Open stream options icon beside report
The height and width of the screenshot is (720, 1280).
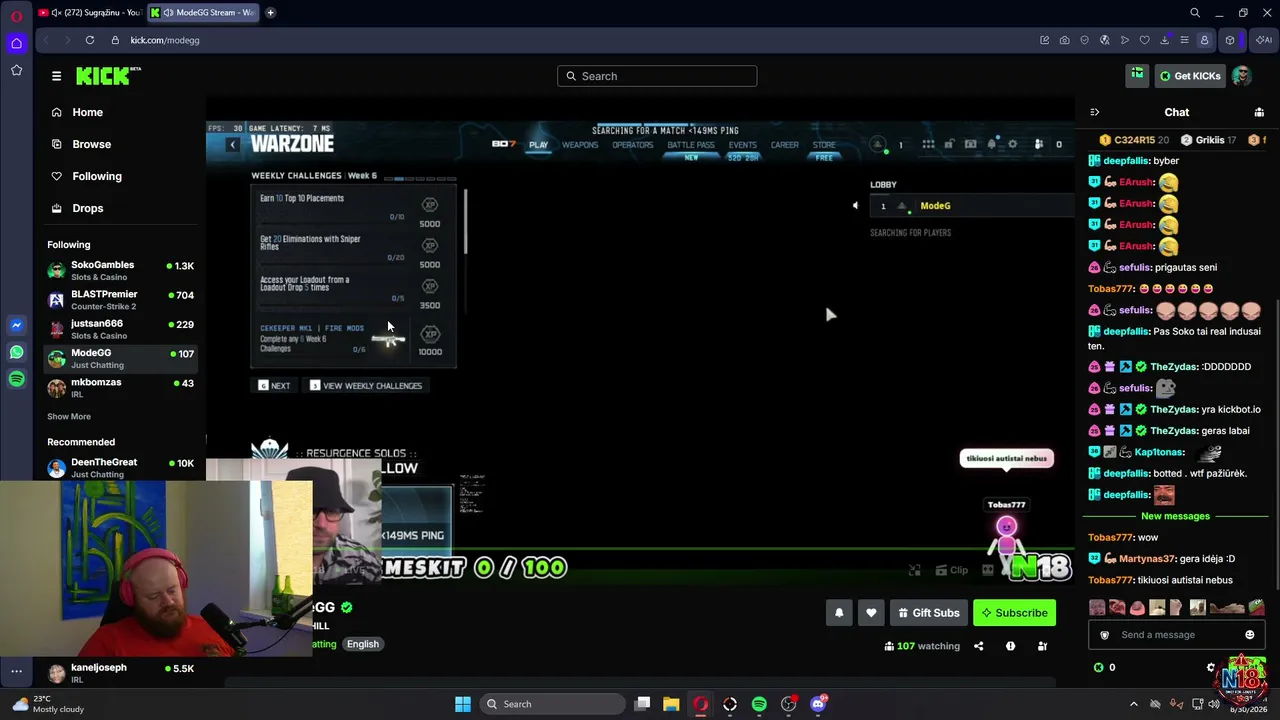1042,646
